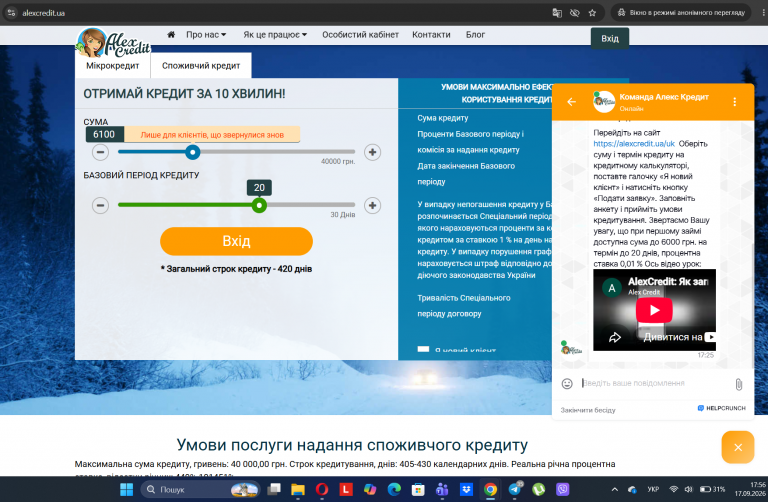Click the HelpCrunch branding link
768x502 pixels.
tap(721, 408)
